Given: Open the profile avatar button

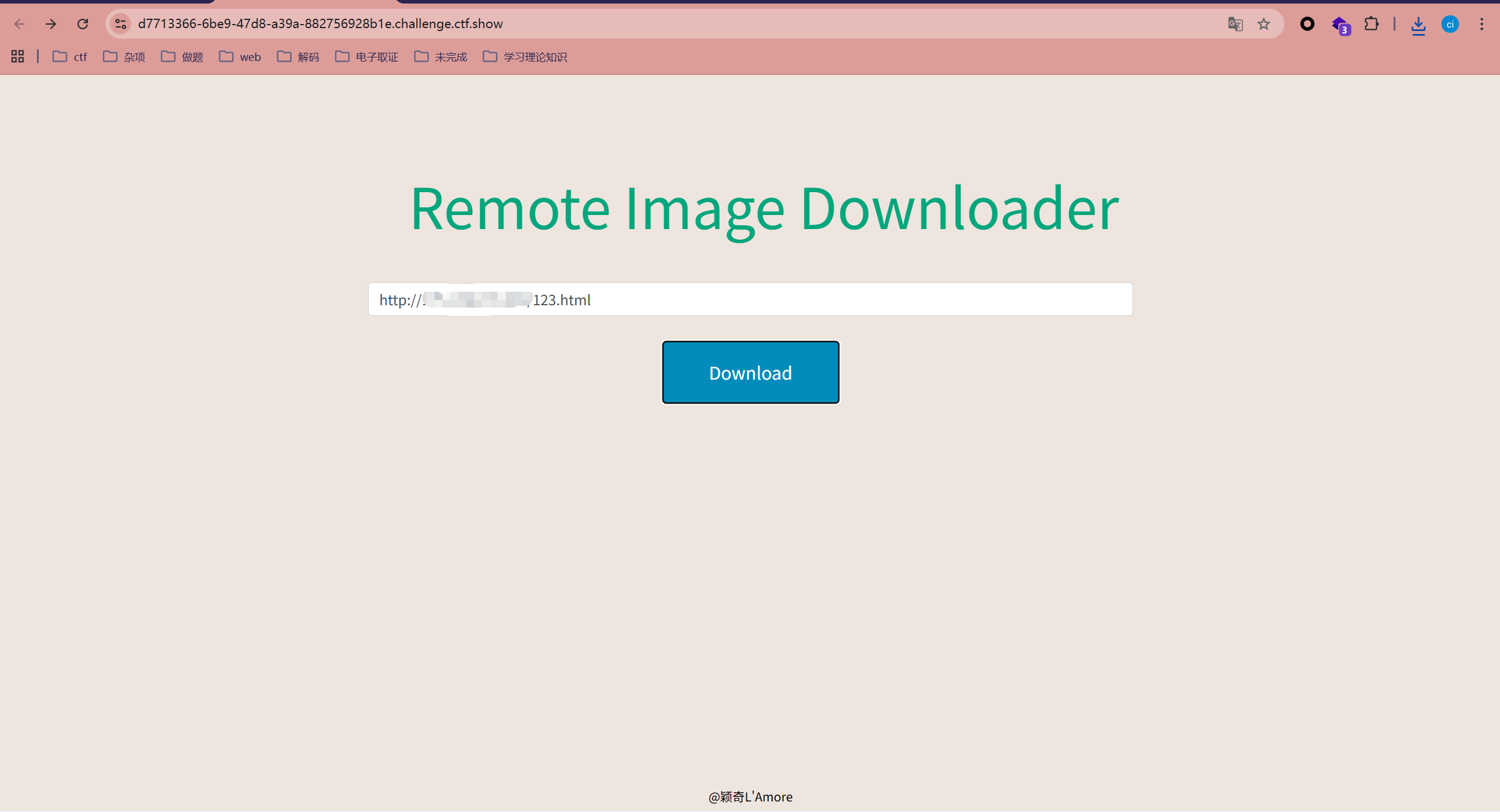Looking at the screenshot, I should pyautogui.click(x=1450, y=24).
